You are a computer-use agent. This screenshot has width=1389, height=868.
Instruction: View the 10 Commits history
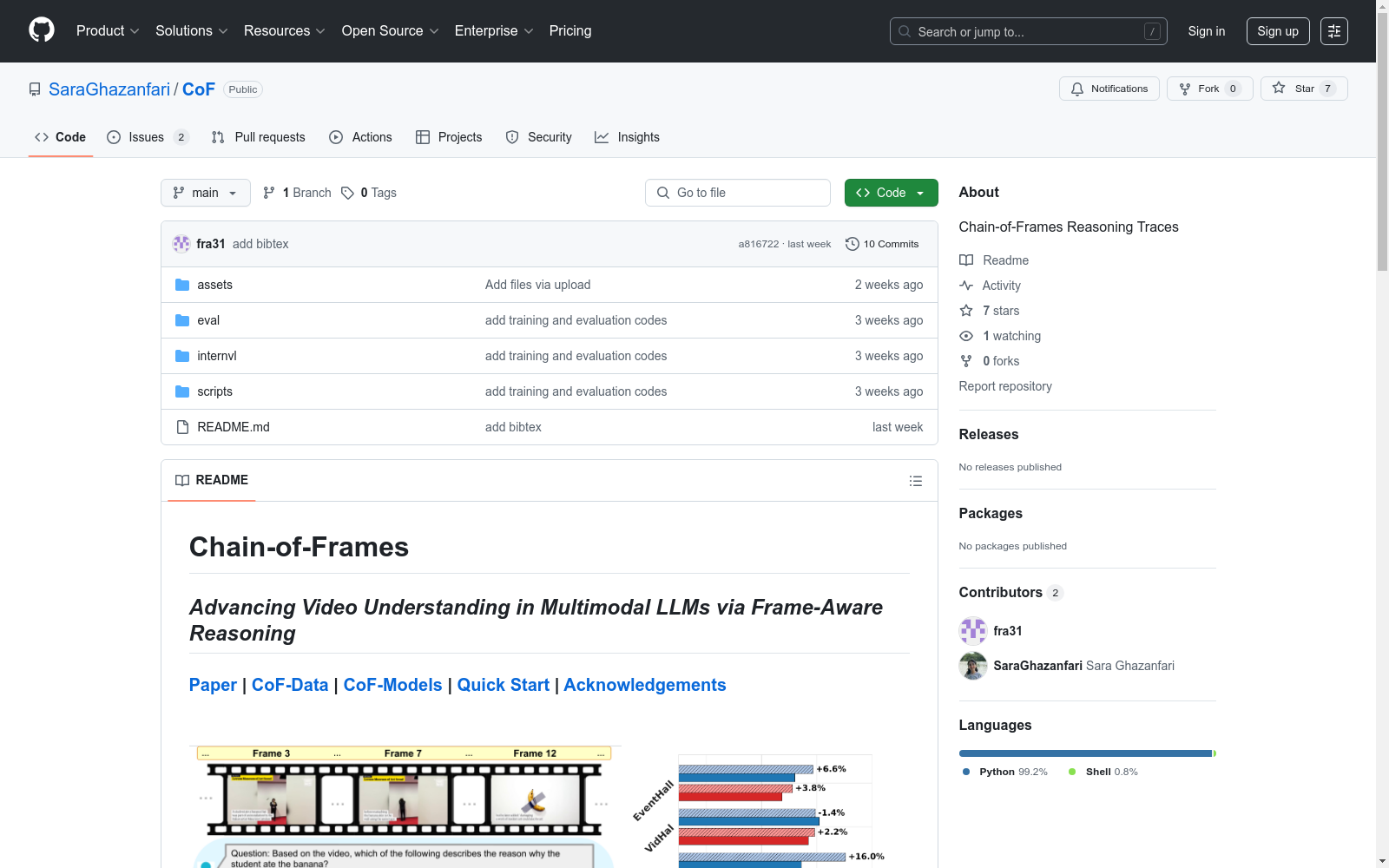(882, 244)
